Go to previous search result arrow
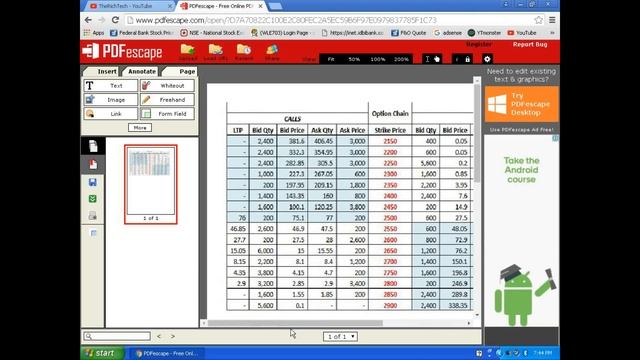 (159, 336)
